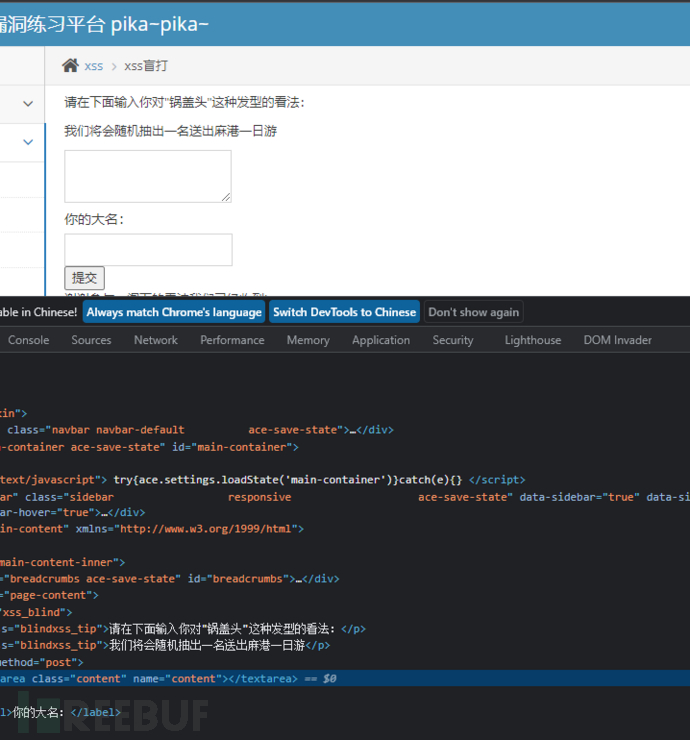Click the 你的大名 label on page

pyautogui.click(x=94, y=219)
